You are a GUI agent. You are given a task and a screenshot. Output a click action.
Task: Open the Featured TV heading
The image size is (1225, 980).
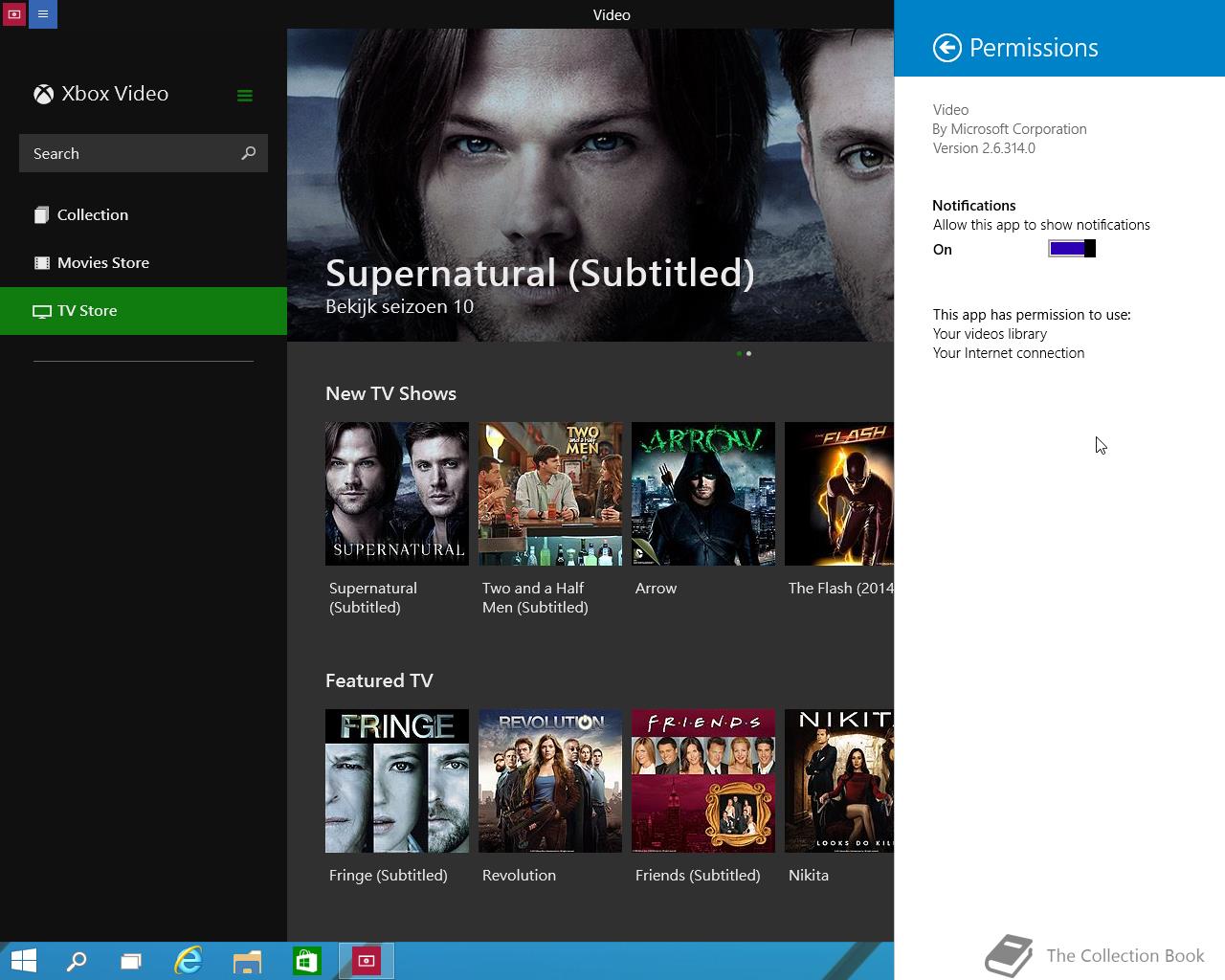[x=379, y=680]
